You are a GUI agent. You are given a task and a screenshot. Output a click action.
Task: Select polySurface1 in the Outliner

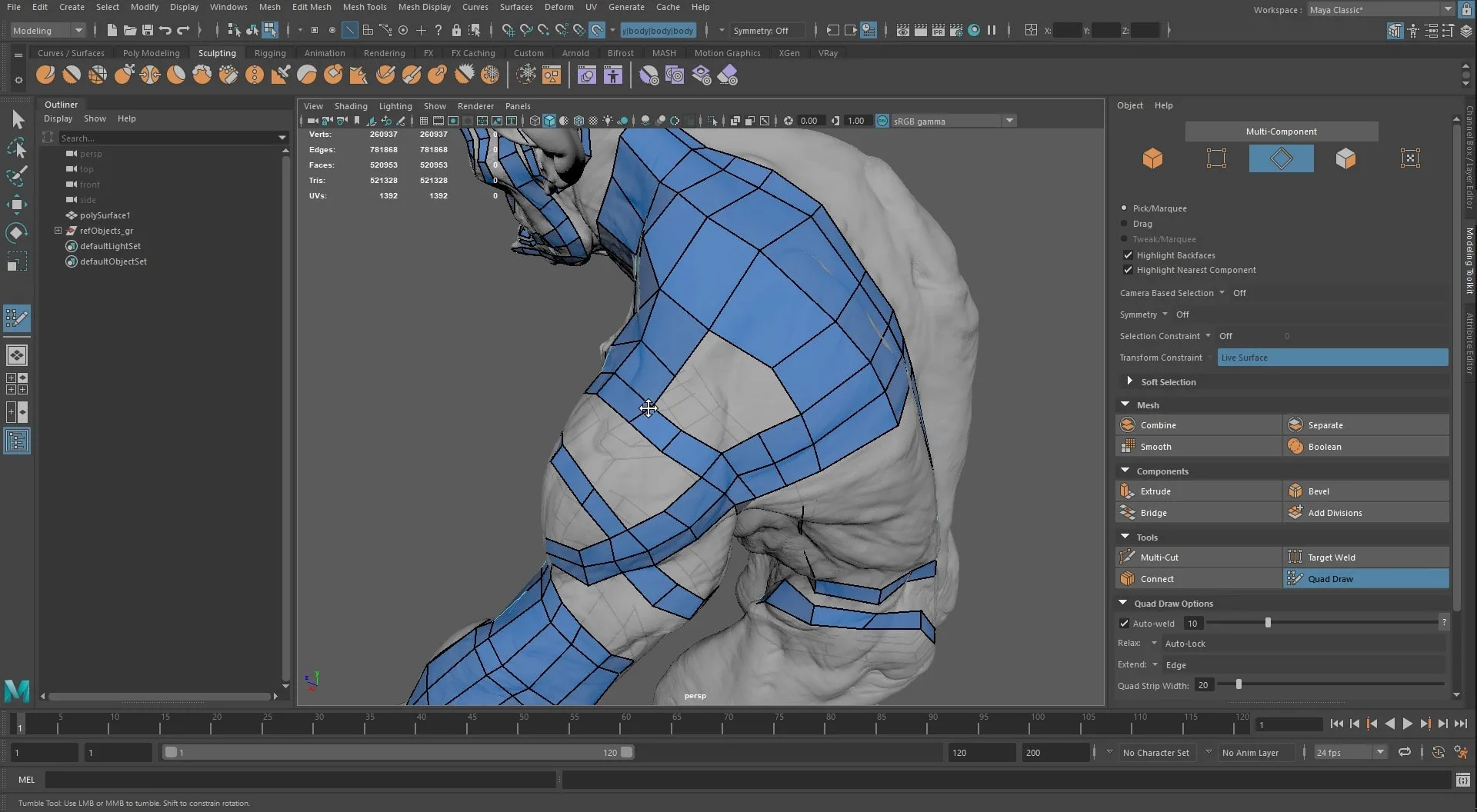click(105, 215)
